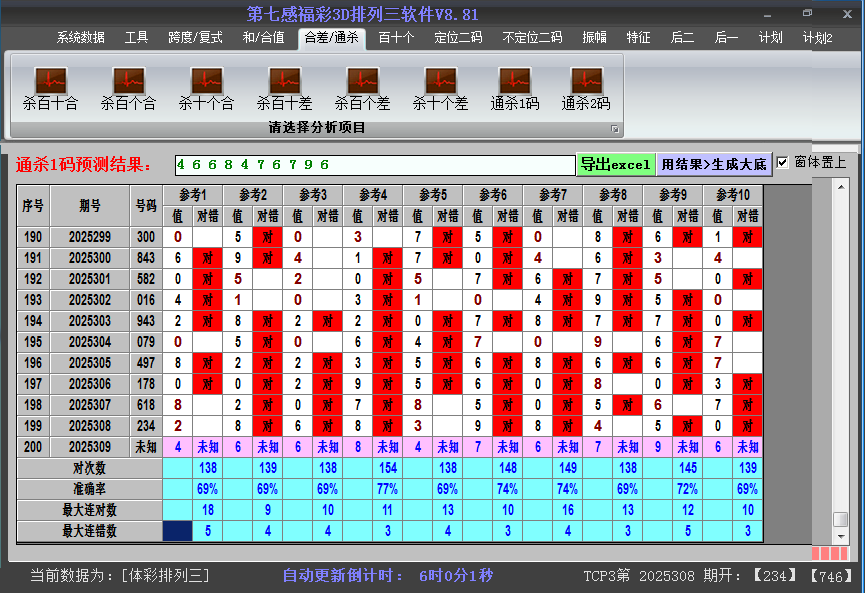The height and width of the screenshot is (593, 865).
Task: Select the 杀百个合 icon
Action: [128, 88]
